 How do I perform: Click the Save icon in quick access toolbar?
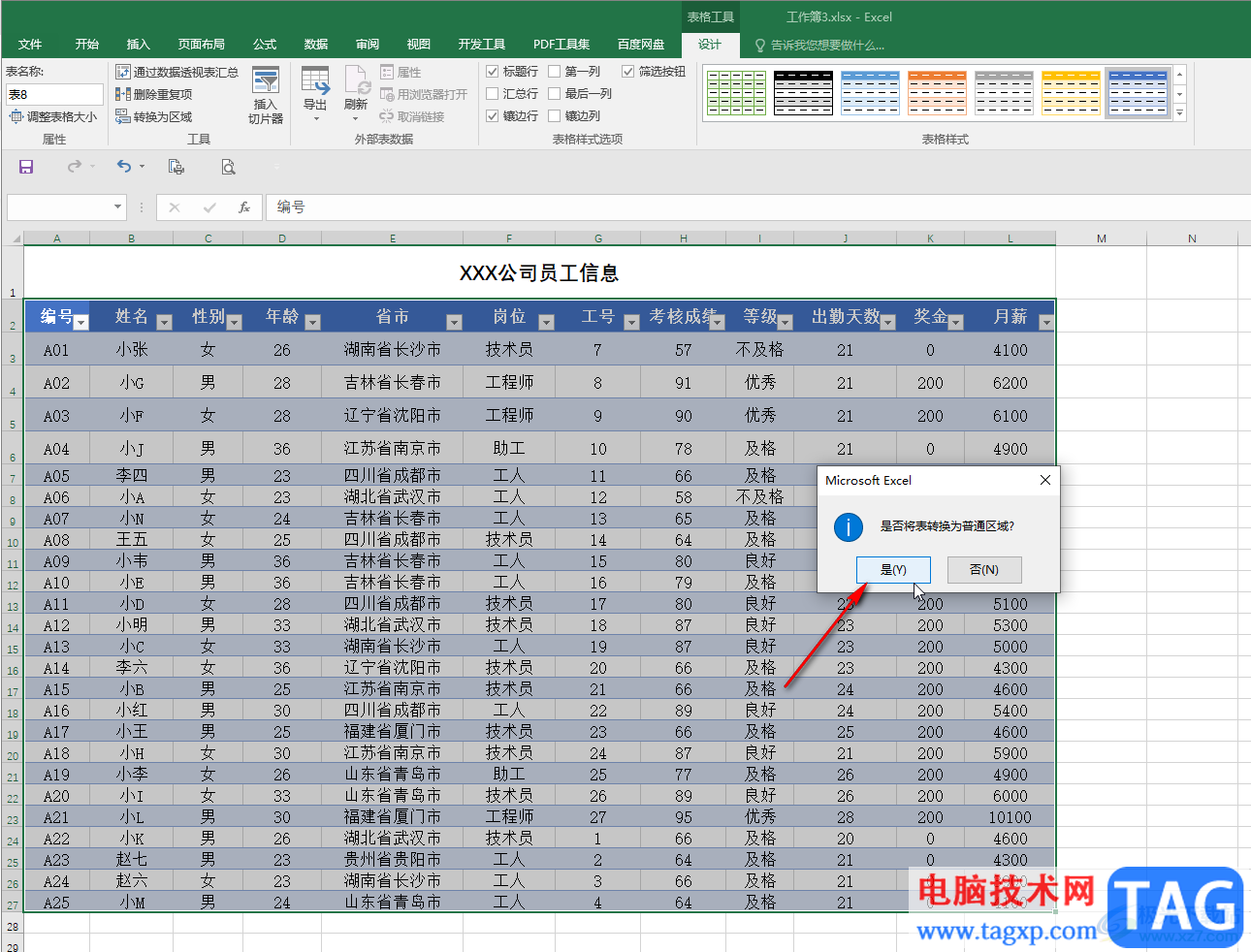[26, 167]
